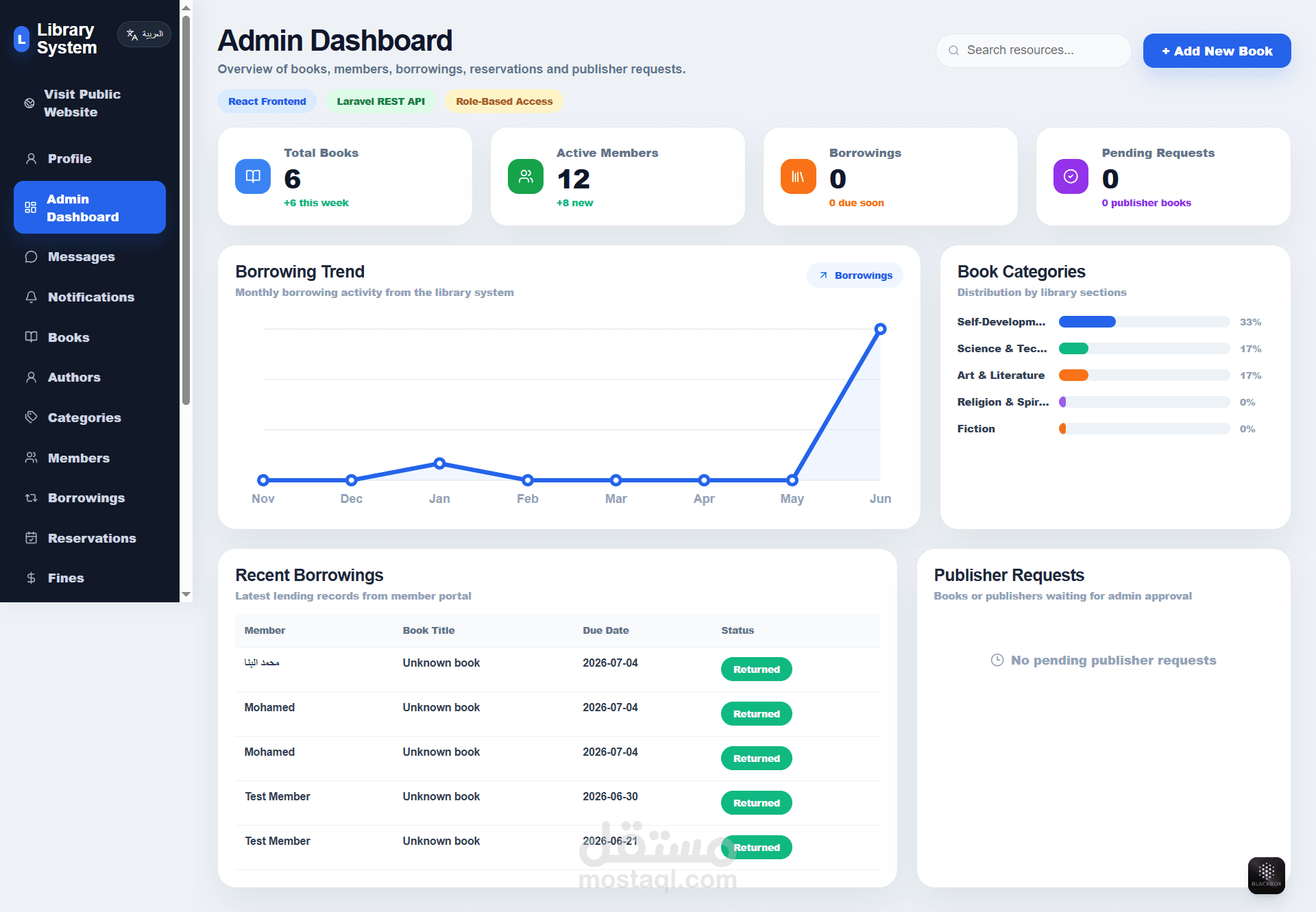Click the Active Members people icon
This screenshot has width=1316, height=912.
pyautogui.click(x=526, y=177)
